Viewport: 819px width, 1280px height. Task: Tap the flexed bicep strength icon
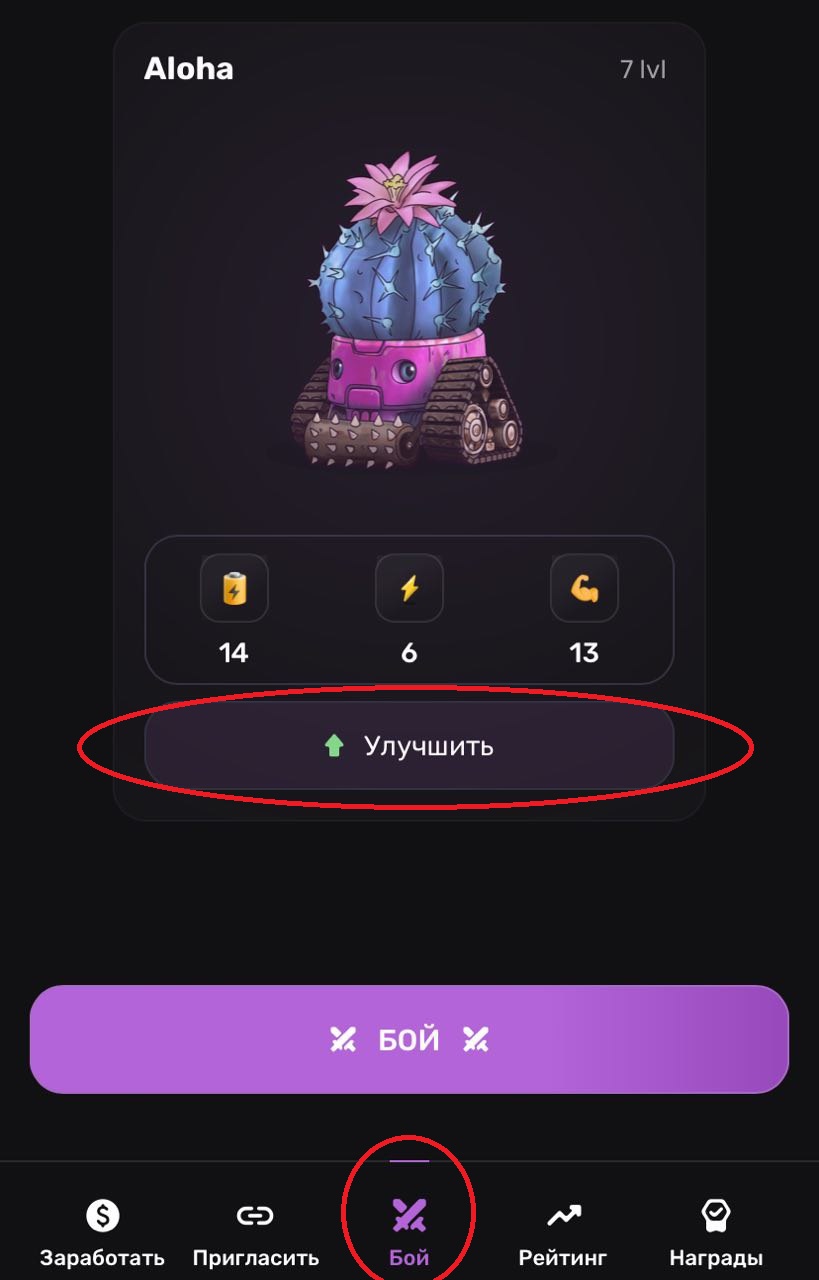tap(584, 588)
